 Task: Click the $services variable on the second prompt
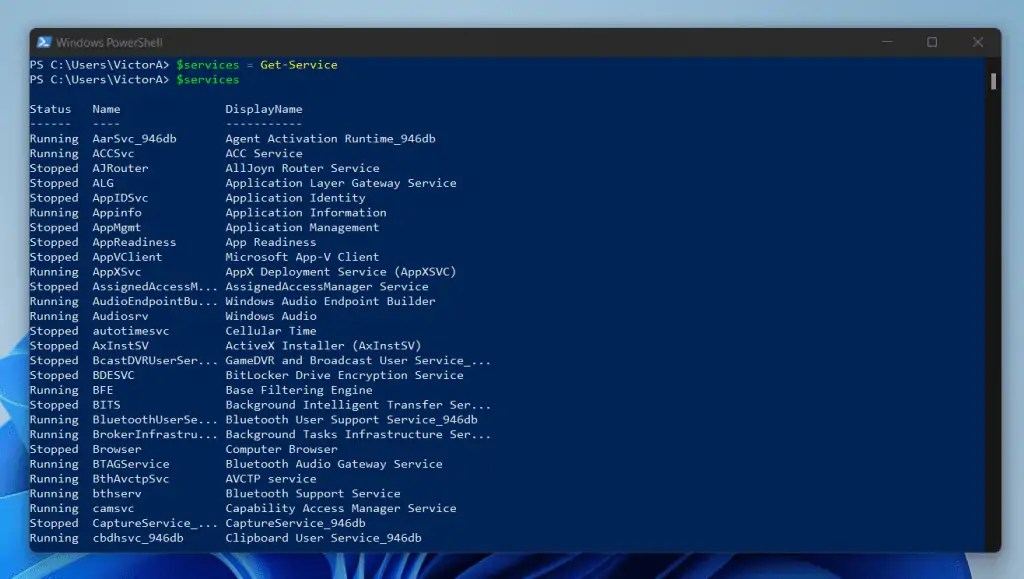[209, 79]
